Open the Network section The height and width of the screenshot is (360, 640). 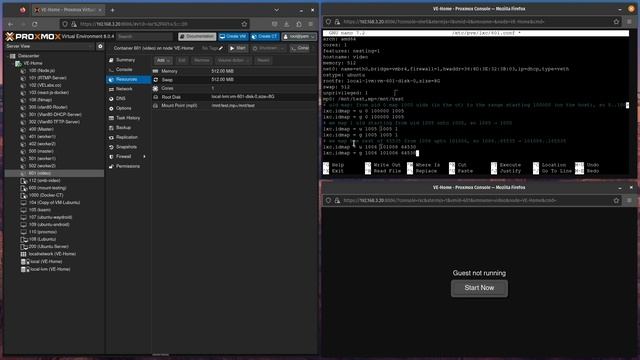[x=124, y=89]
